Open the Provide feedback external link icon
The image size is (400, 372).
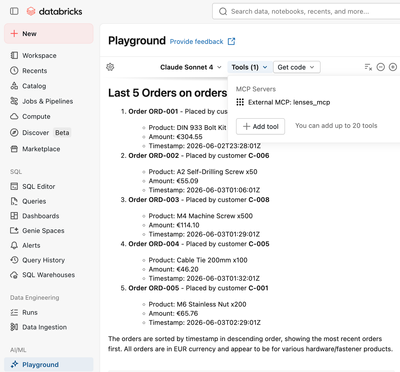coord(231,41)
